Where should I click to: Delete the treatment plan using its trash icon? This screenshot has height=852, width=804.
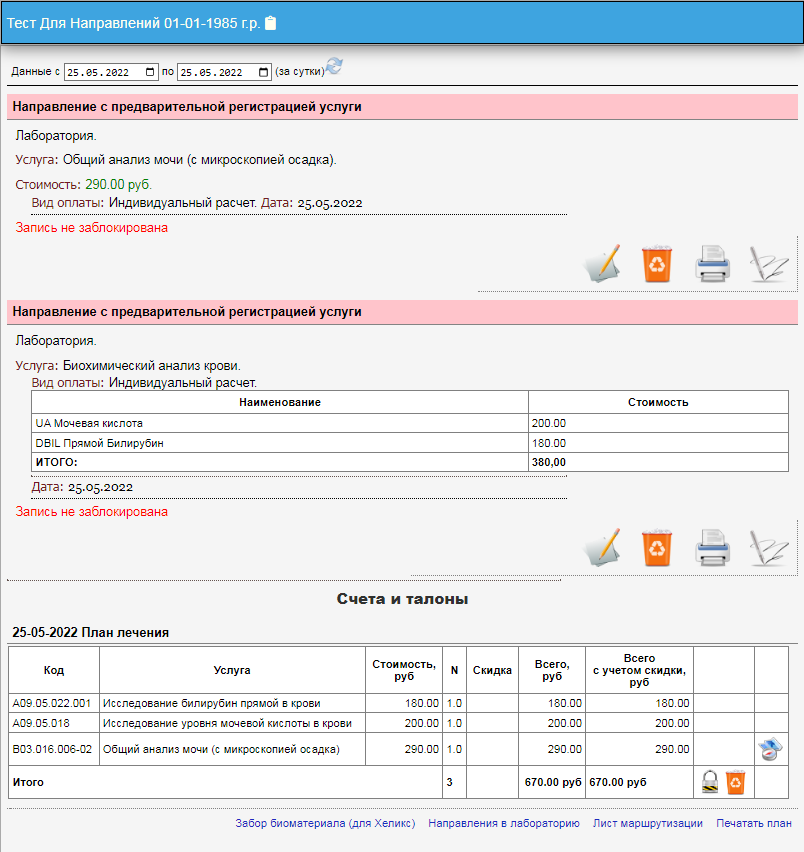pos(735,782)
